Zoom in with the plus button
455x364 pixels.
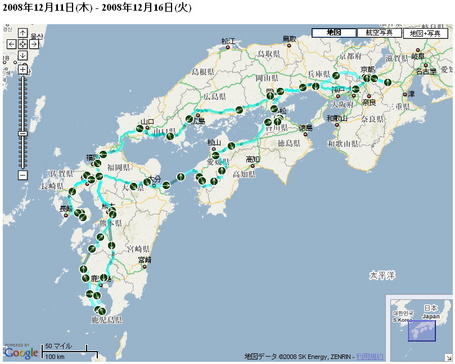tap(22, 70)
